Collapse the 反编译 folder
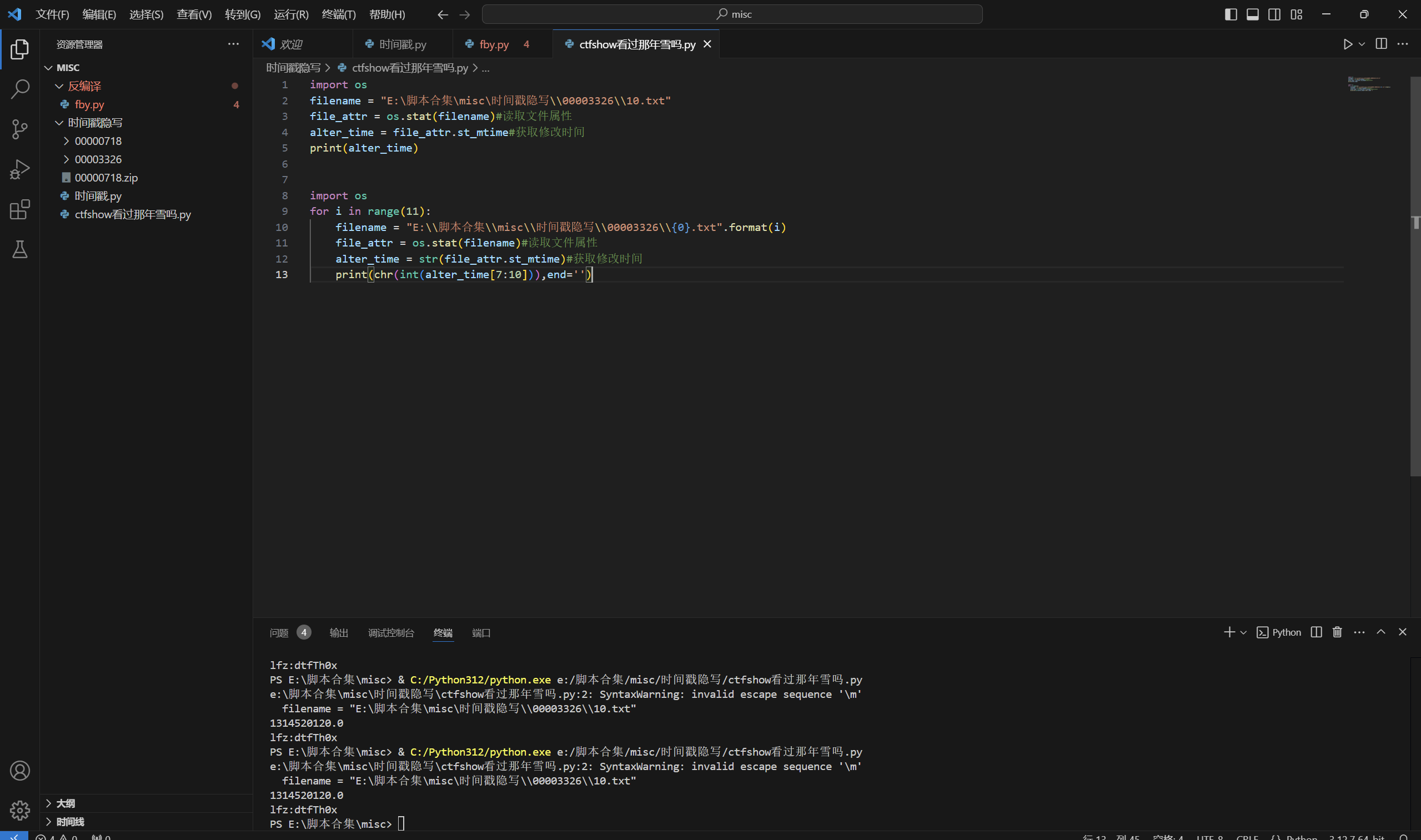The width and height of the screenshot is (1421, 840). pos(146,86)
